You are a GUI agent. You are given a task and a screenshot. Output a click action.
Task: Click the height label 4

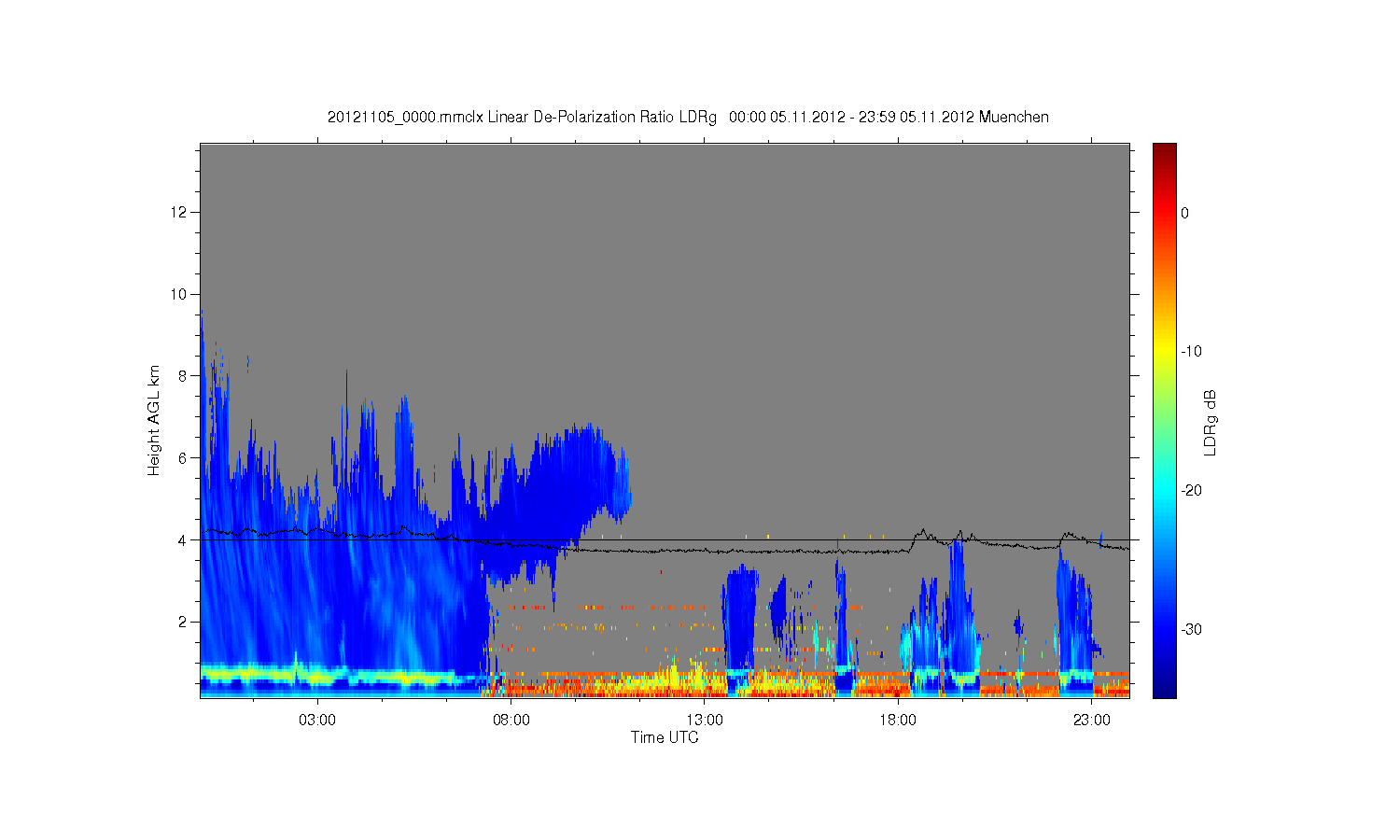pos(183,539)
